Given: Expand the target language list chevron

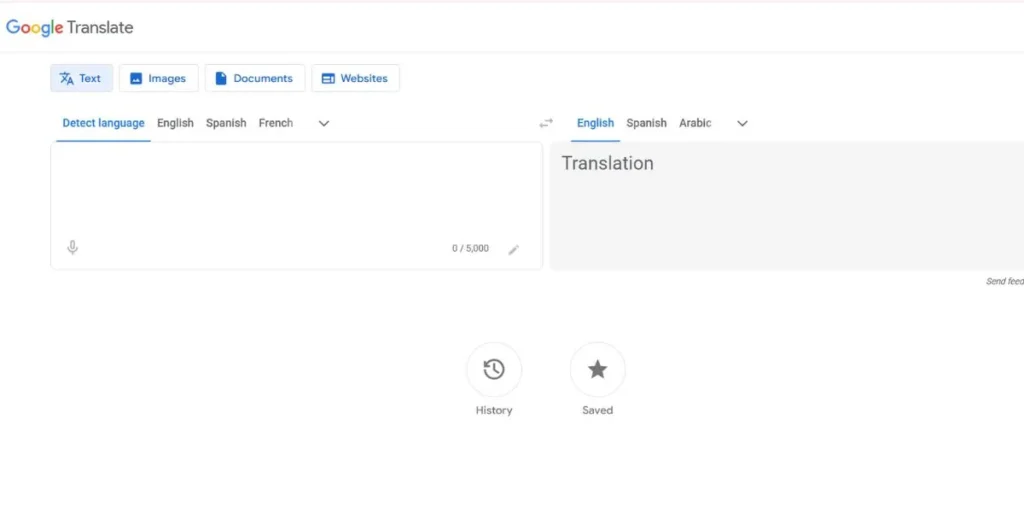Looking at the screenshot, I should [x=742, y=123].
